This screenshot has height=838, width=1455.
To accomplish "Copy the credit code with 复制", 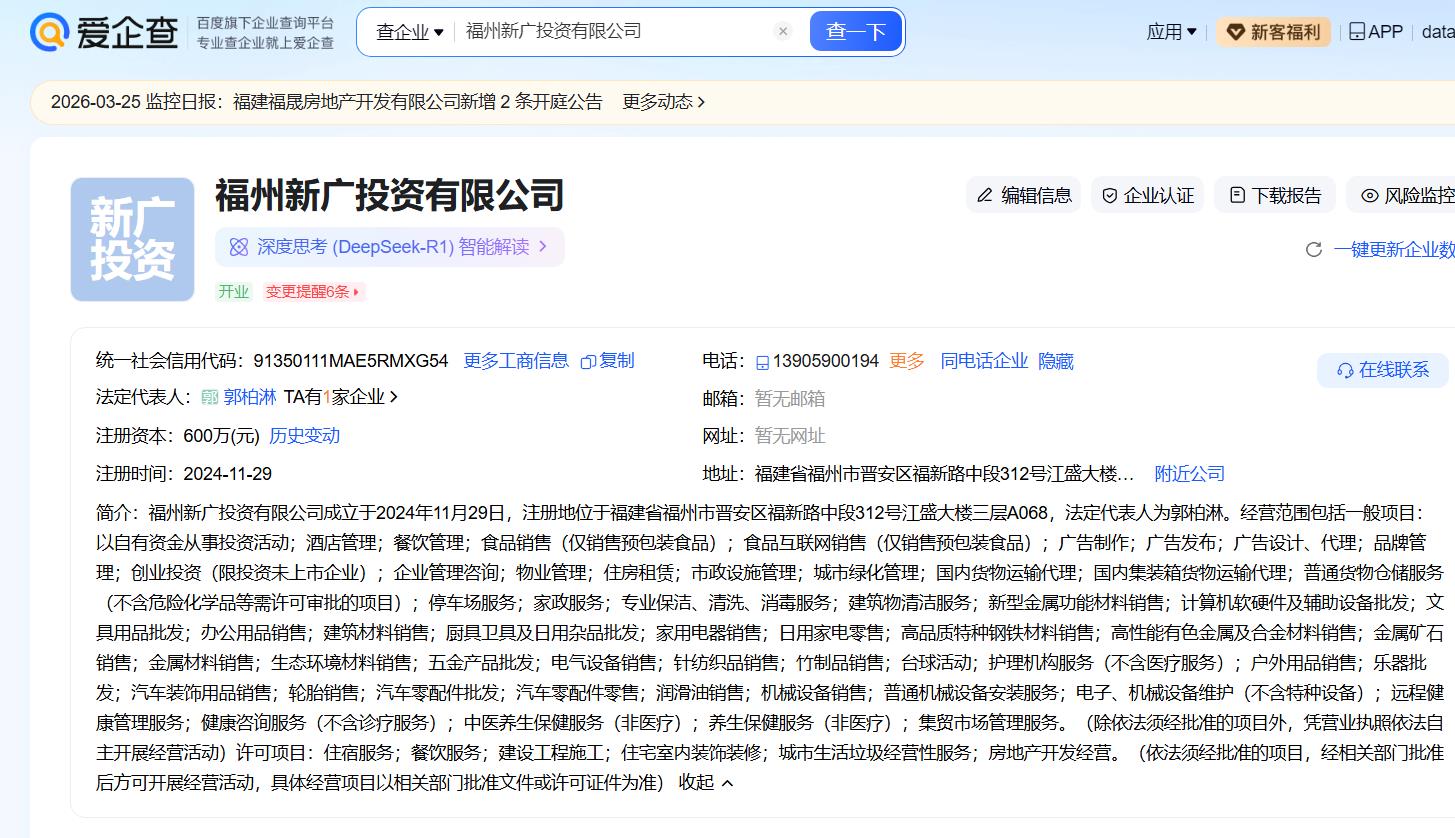I will click(607, 361).
